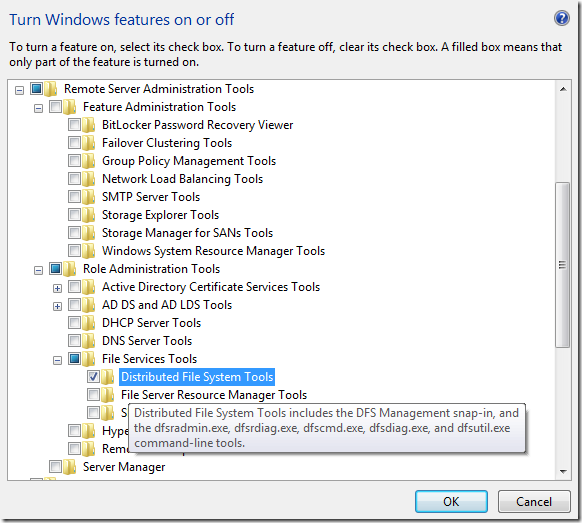The image size is (582, 523).
Task: Click the folder icon beside Network Load Balancing Tools
Action: click(88, 179)
